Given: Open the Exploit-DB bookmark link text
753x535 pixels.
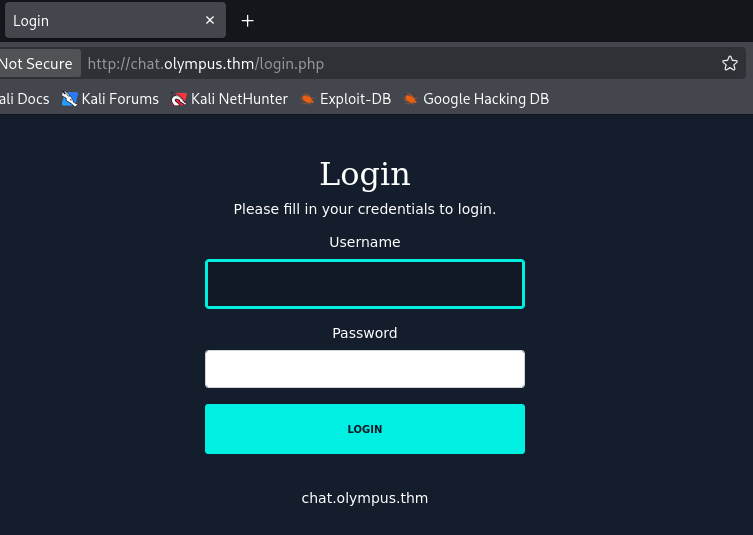Looking at the screenshot, I should 355,99.
